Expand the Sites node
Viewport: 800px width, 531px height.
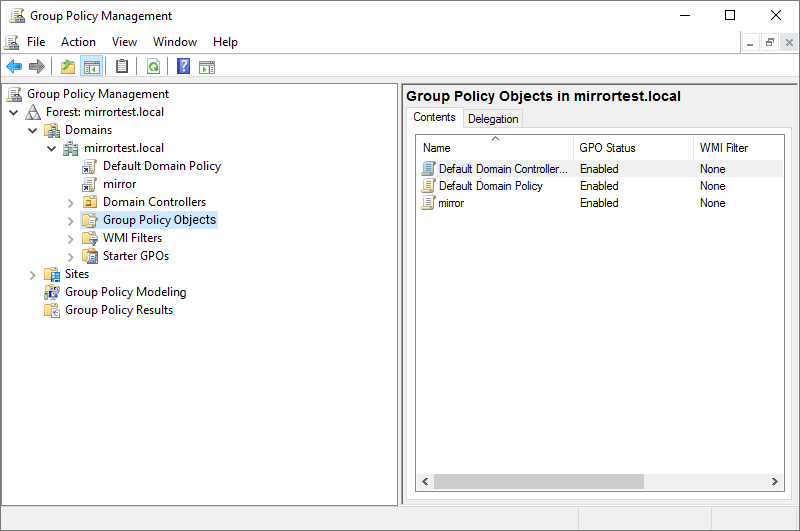[33, 275]
